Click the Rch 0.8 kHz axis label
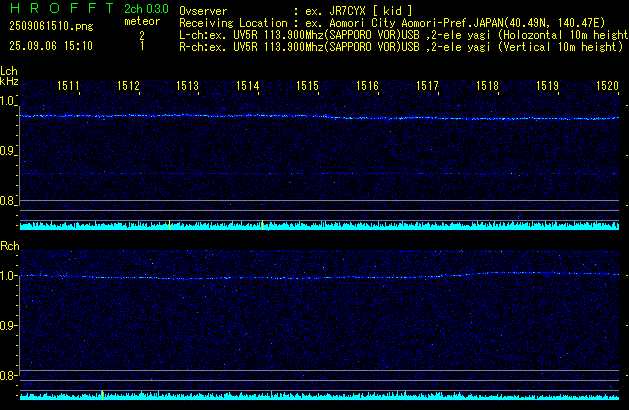This screenshot has height=410, width=629. [x=7, y=376]
